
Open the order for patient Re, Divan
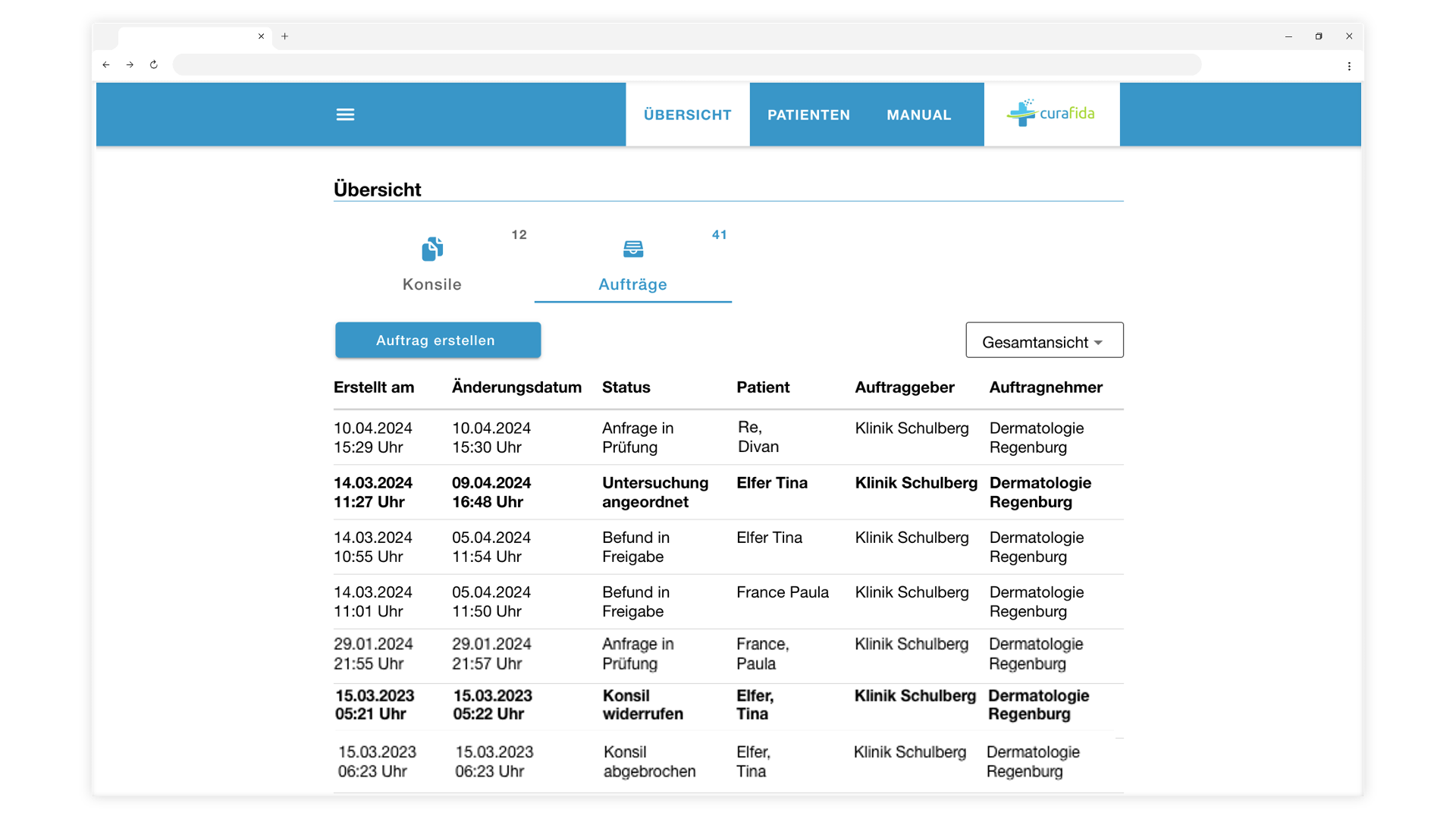click(x=758, y=437)
